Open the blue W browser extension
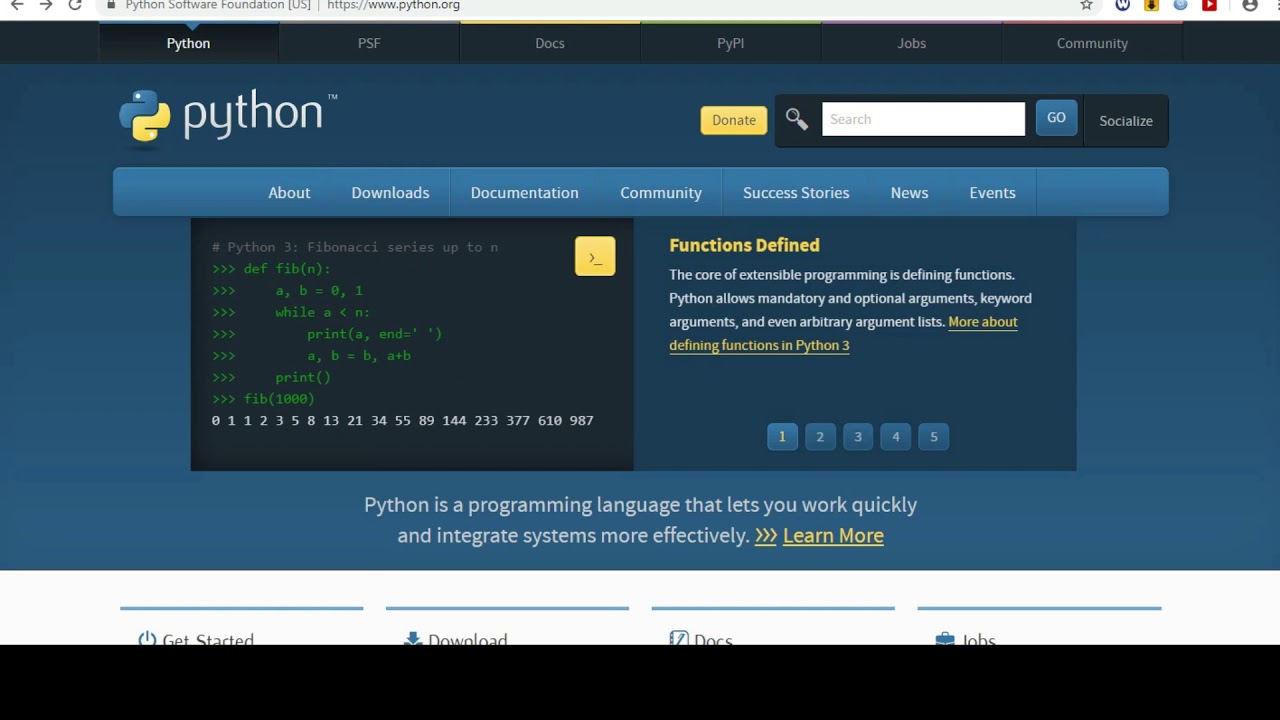The image size is (1280, 720). 1123,5
